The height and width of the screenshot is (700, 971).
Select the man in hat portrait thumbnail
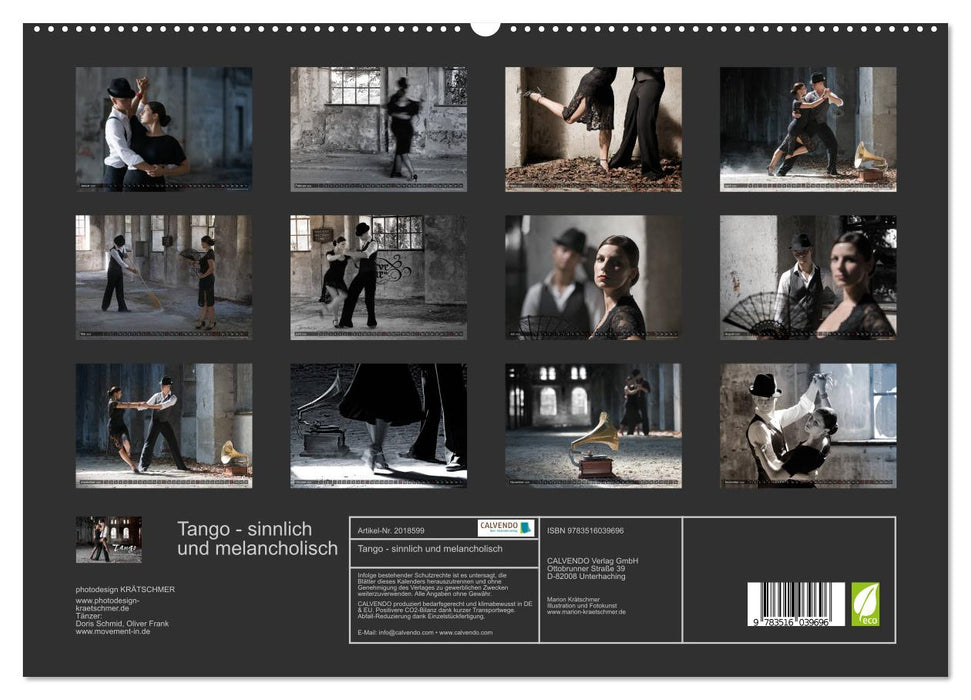595,275
